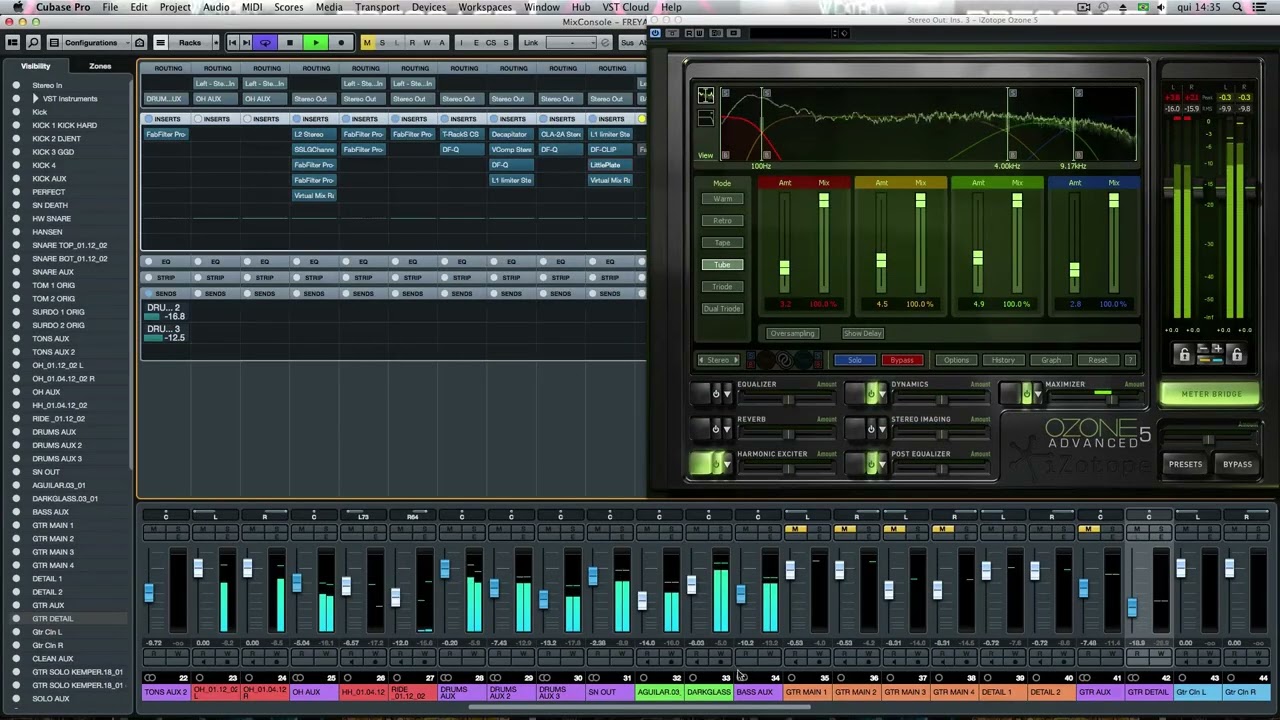Toggle visibility dot for SN DEATH
The height and width of the screenshot is (720, 1280).
(x=16, y=205)
